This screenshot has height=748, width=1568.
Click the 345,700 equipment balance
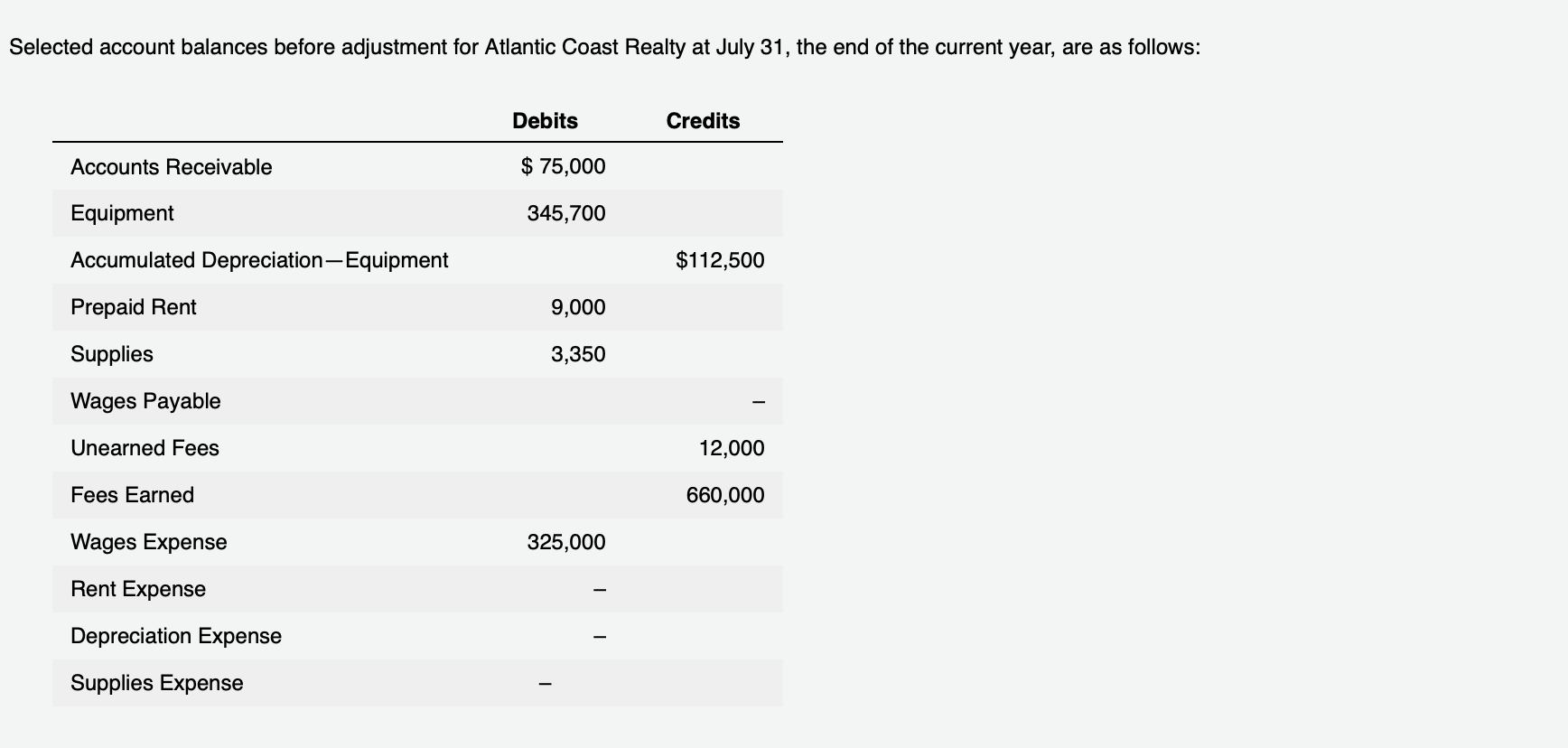566,214
